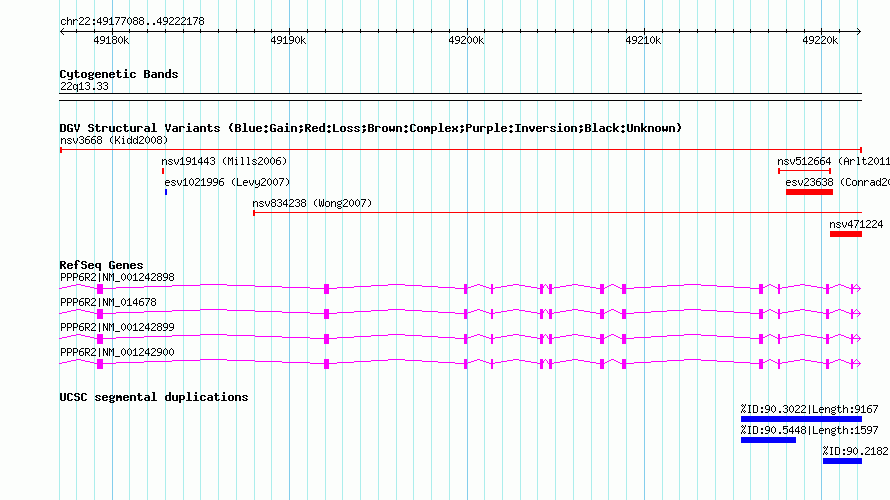Click blue bar under %ID:90.3022 duplication

coord(801,419)
